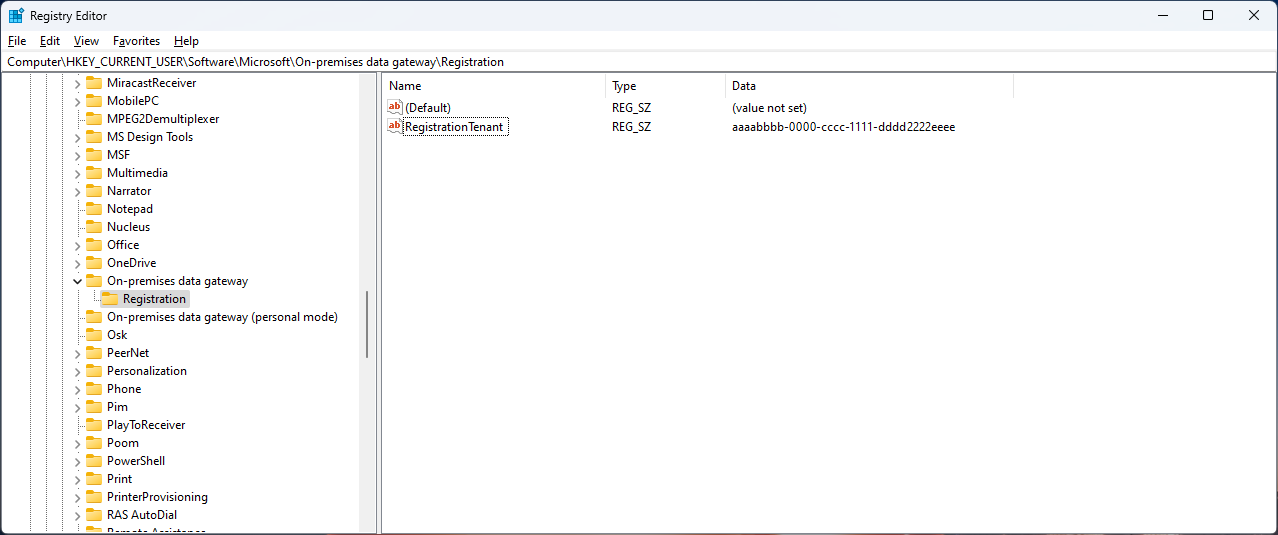Select the RegistrationTenant value name

click(x=454, y=127)
